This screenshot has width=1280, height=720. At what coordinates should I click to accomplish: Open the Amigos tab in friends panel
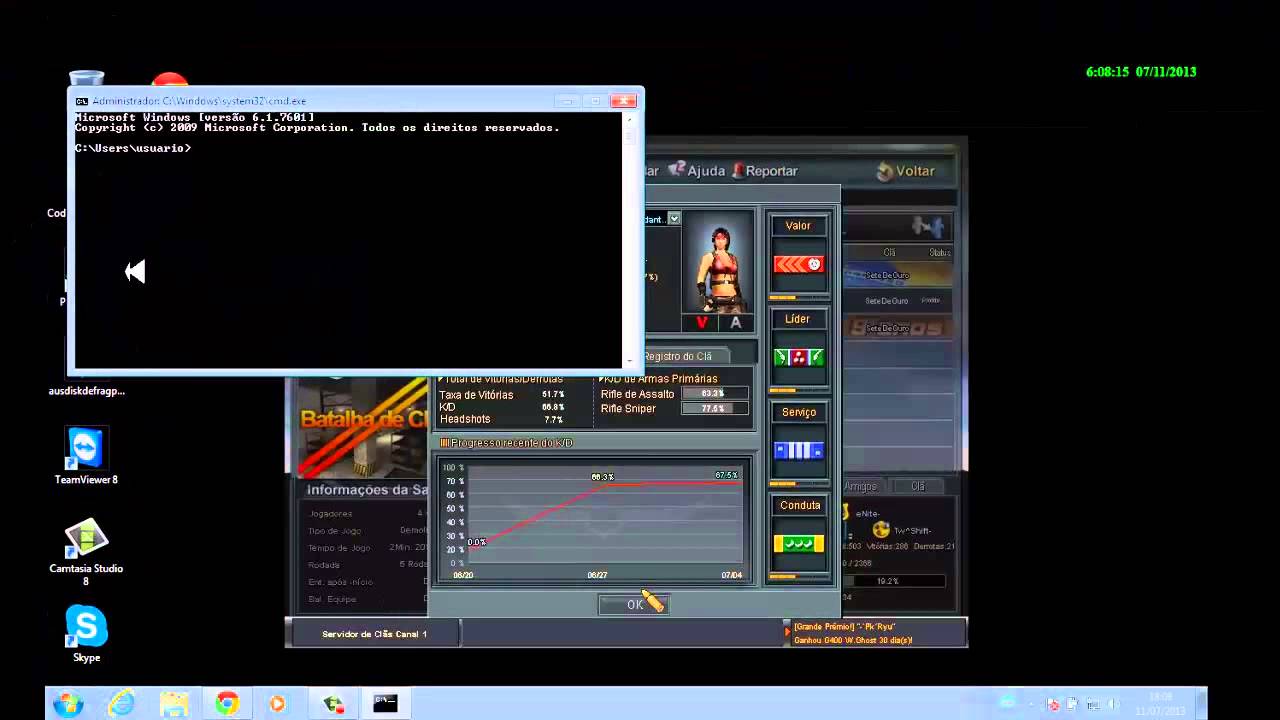pos(861,486)
